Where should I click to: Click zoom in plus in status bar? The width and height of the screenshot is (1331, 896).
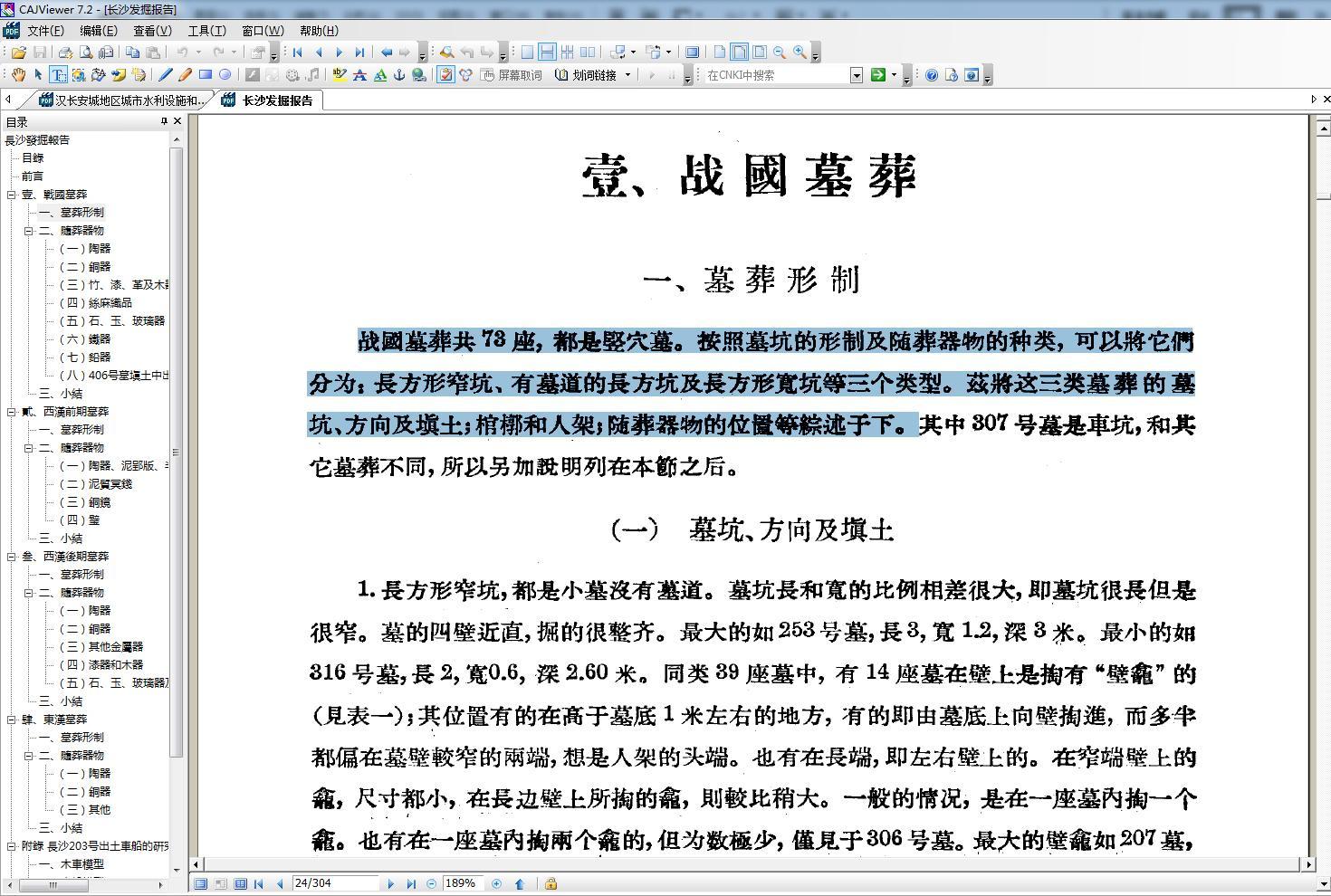point(496,884)
